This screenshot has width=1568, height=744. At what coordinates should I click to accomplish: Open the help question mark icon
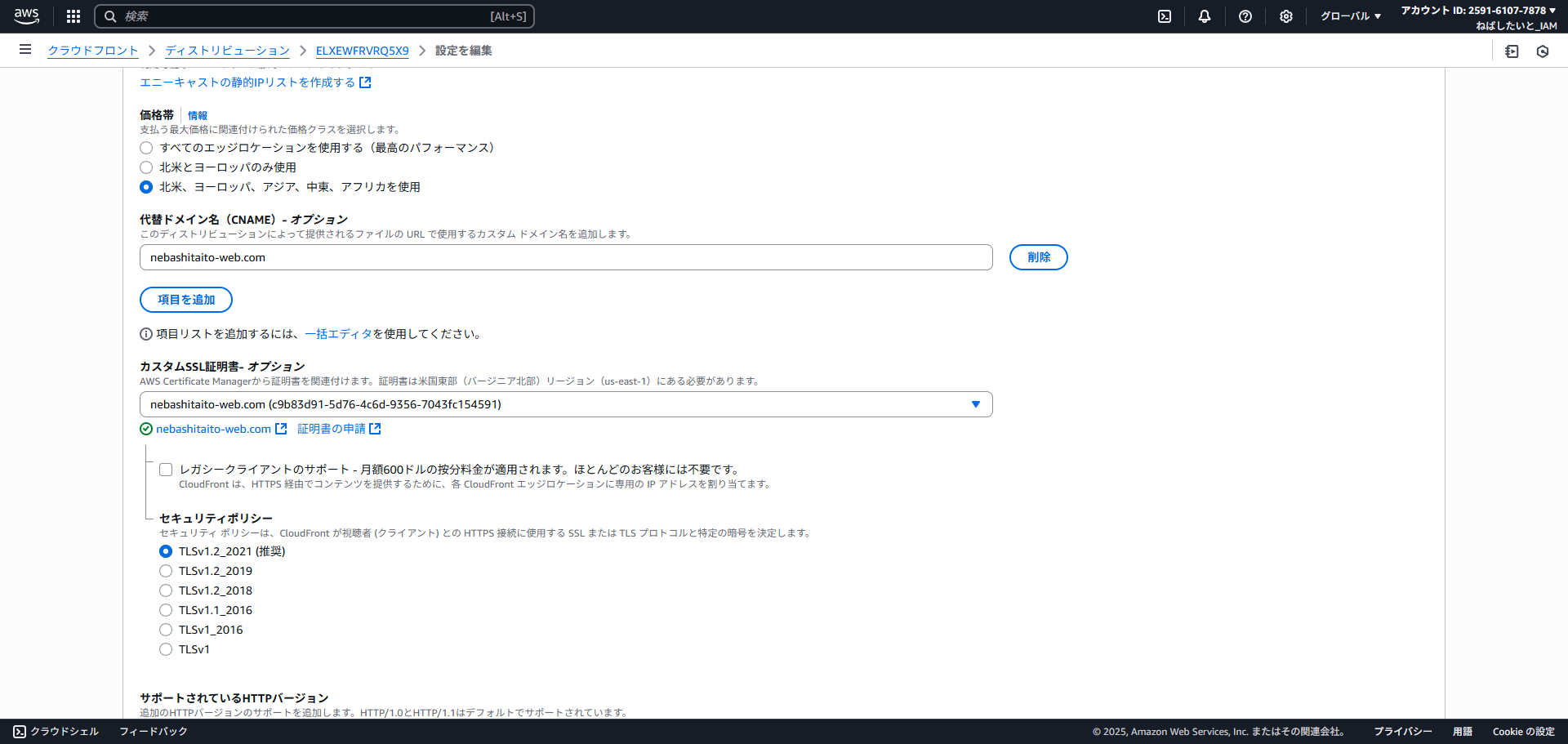[x=1245, y=16]
